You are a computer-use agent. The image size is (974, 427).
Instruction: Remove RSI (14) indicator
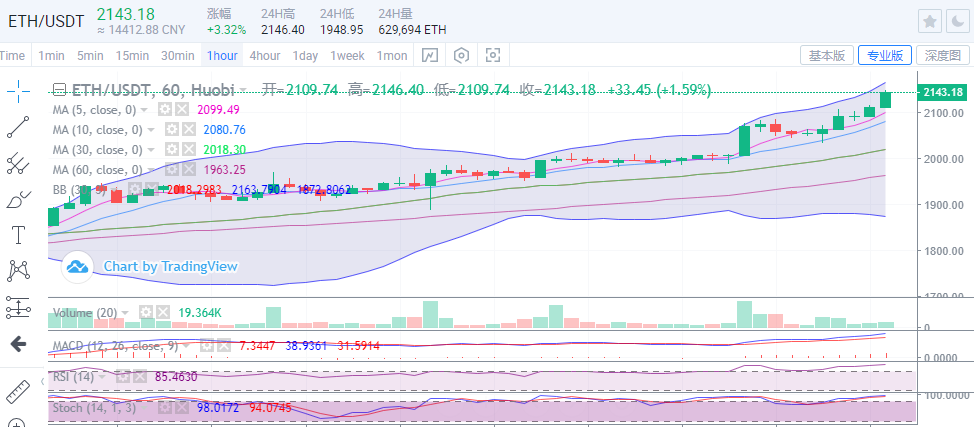(x=139, y=377)
